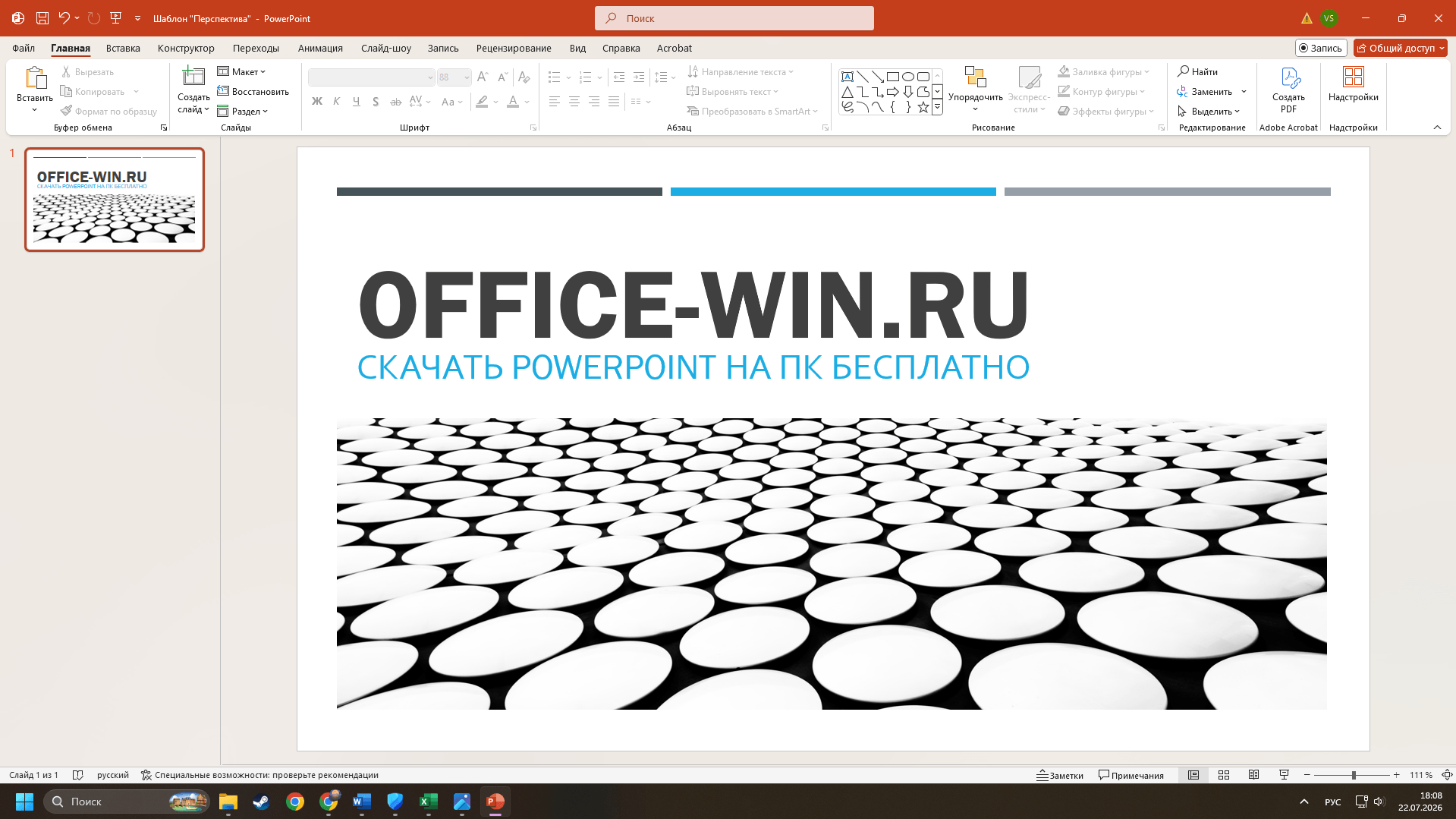
Task: Select the rectangle shape in gallery
Action: [893, 77]
